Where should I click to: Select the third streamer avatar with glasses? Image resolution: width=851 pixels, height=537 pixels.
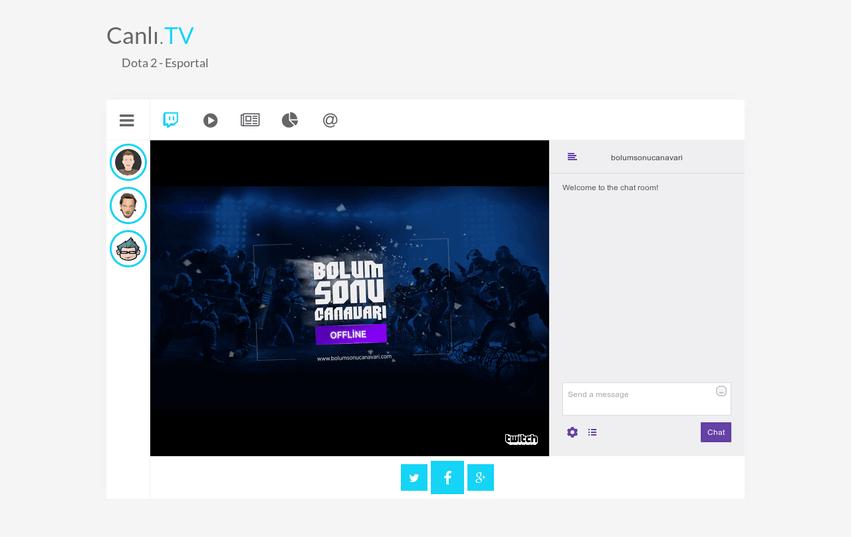[x=128, y=249]
